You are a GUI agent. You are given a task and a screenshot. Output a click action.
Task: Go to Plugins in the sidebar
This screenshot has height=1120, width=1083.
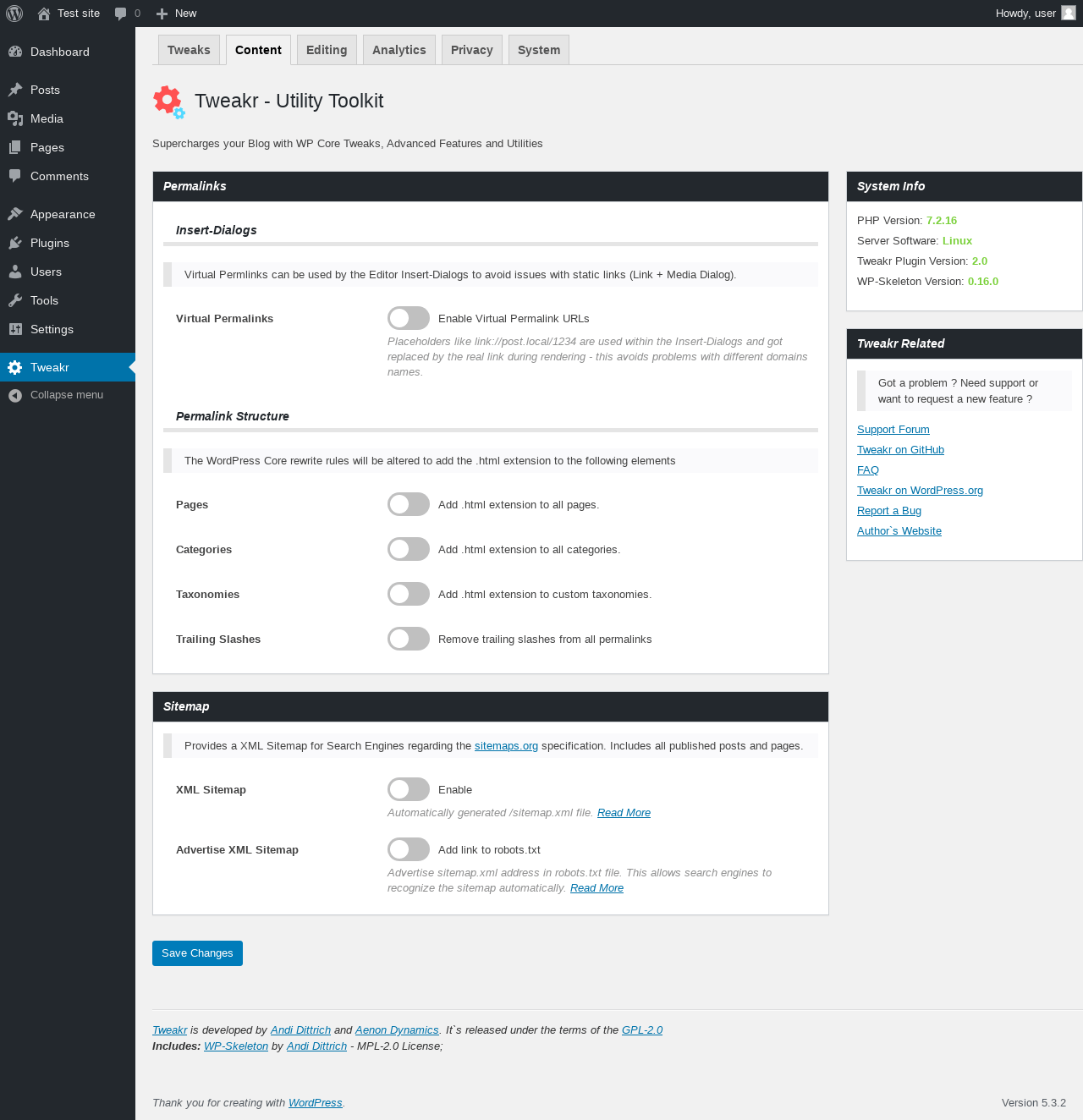[x=68, y=243]
